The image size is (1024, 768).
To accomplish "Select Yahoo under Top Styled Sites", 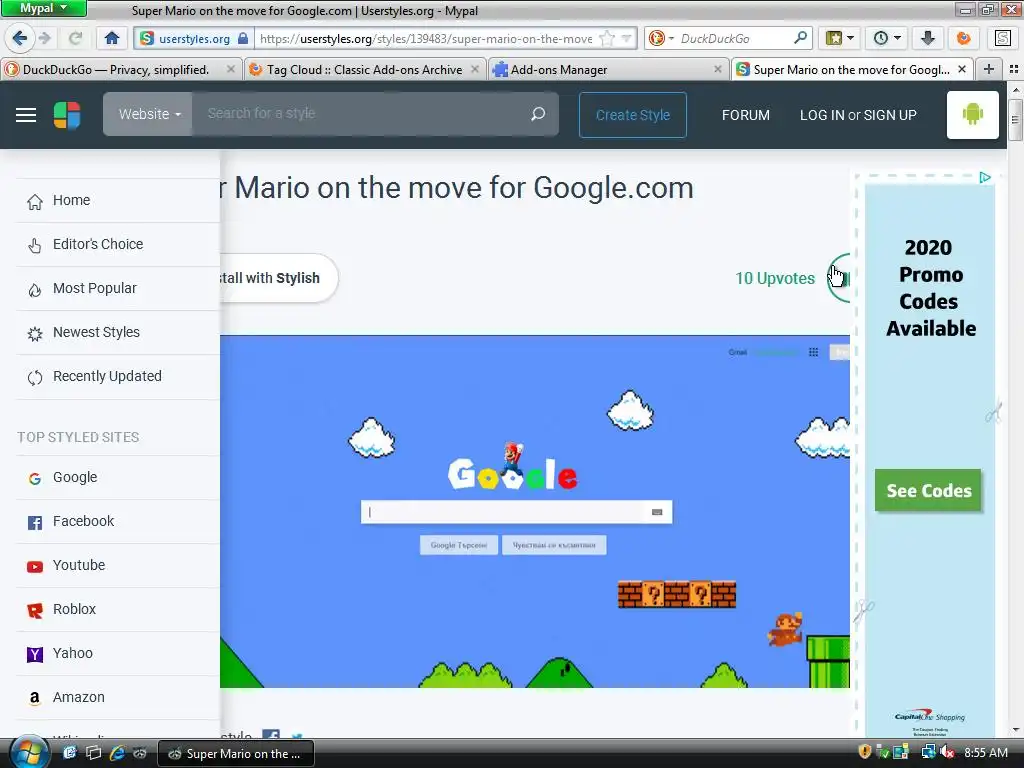I will (117, 653).
